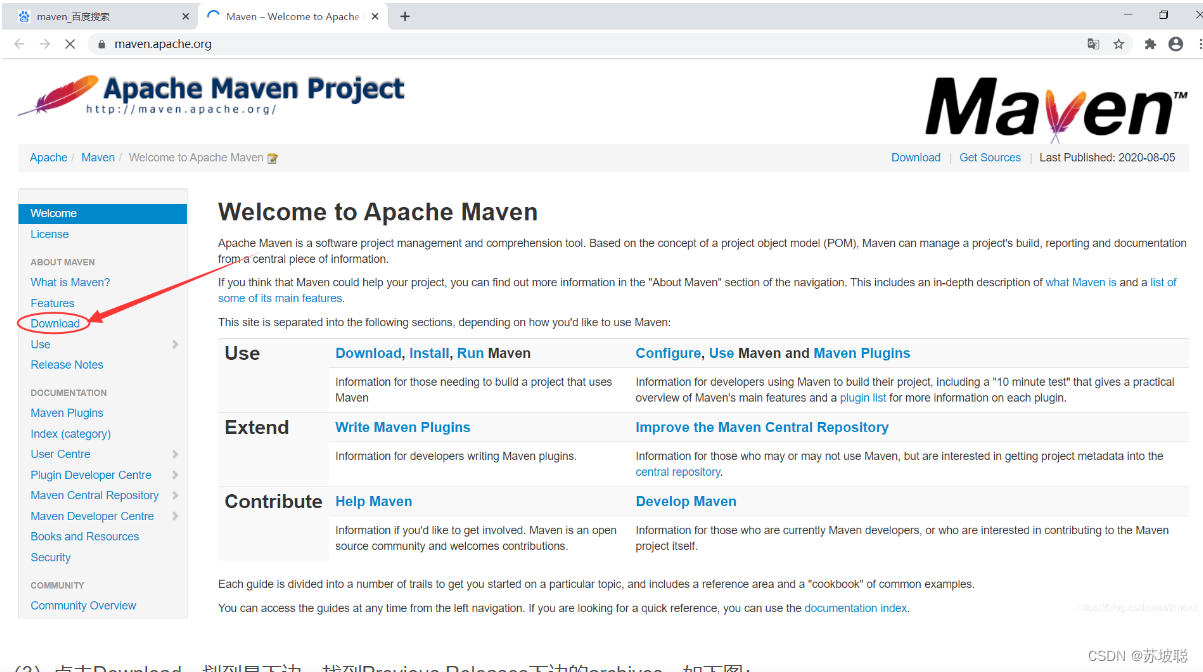Click the Apache feather logo
The height and width of the screenshot is (672, 1203).
59,95
